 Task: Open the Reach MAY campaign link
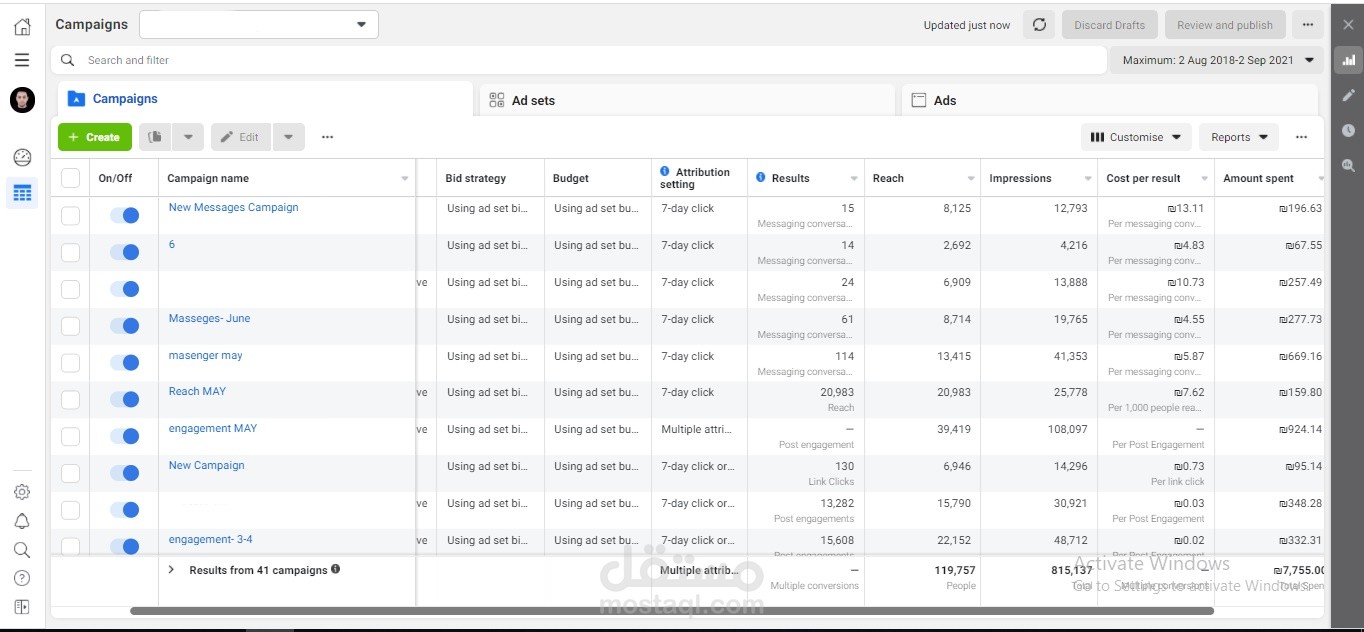pos(197,391)
